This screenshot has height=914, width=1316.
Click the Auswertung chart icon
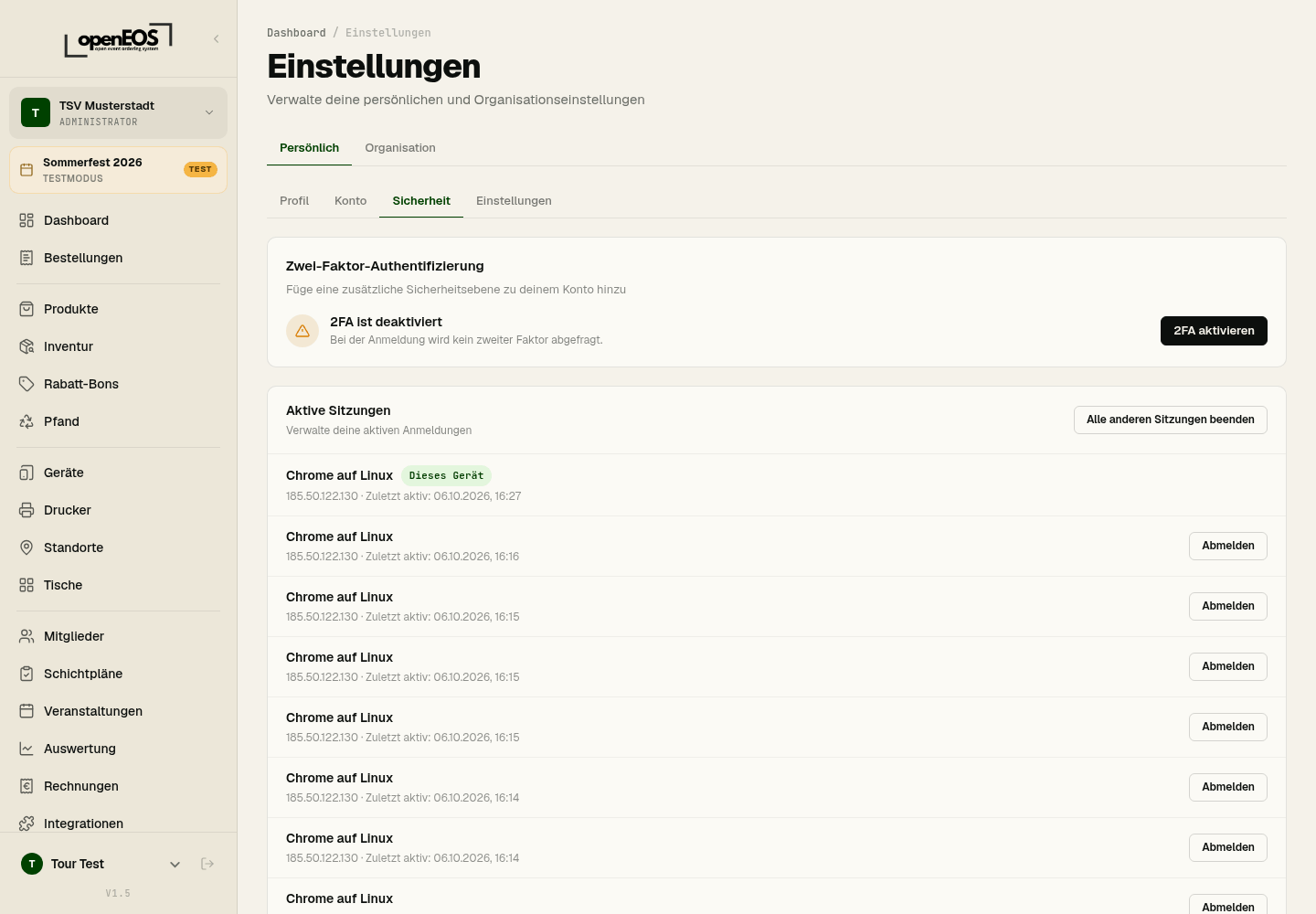[27, 749]
